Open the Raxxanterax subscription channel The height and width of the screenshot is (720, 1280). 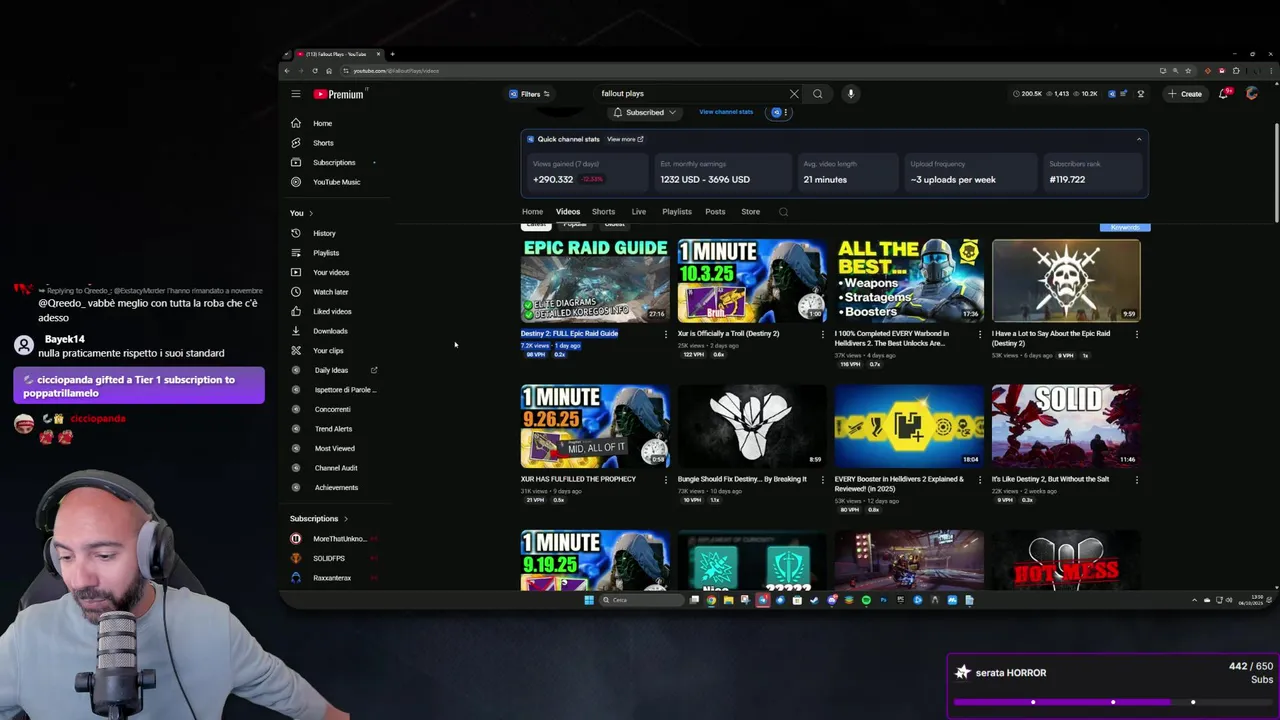[x=332, y=578]
